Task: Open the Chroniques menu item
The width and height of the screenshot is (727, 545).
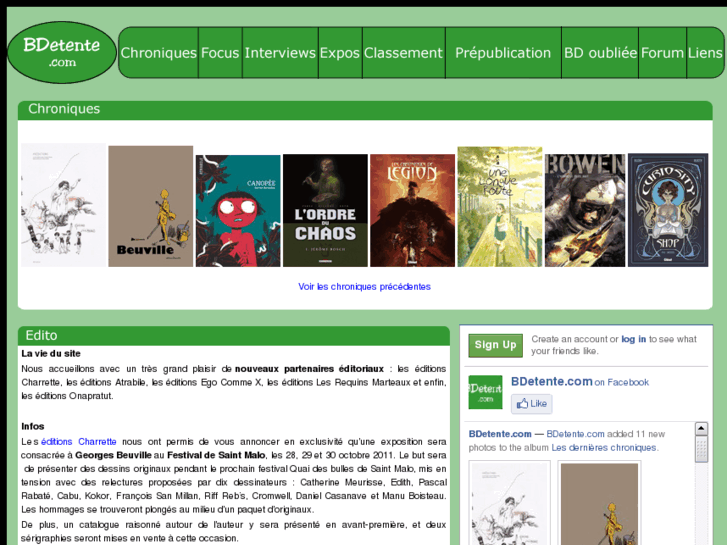Action: point(159,53)
